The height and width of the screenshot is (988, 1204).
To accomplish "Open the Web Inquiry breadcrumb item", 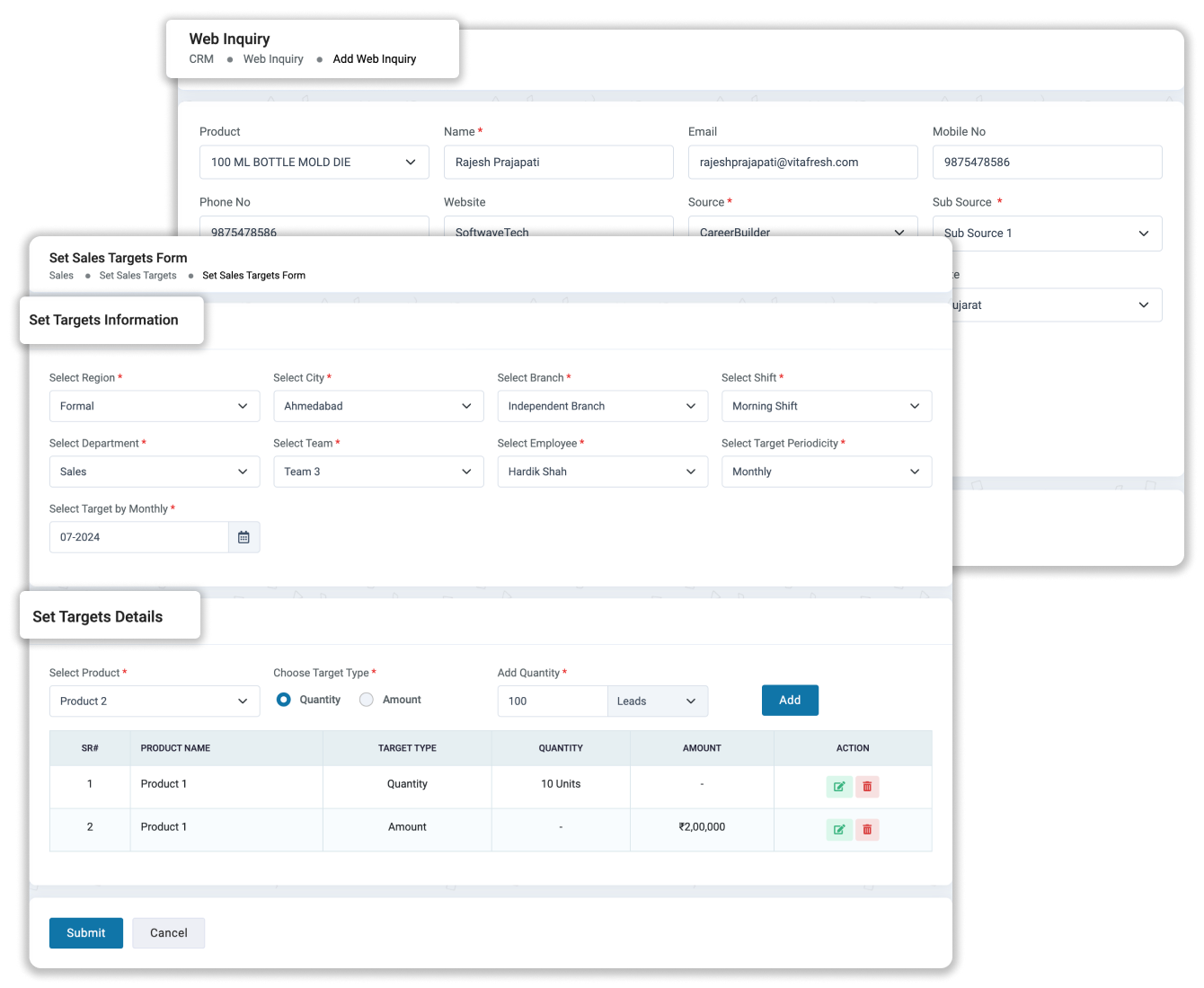I will (273, 58).
